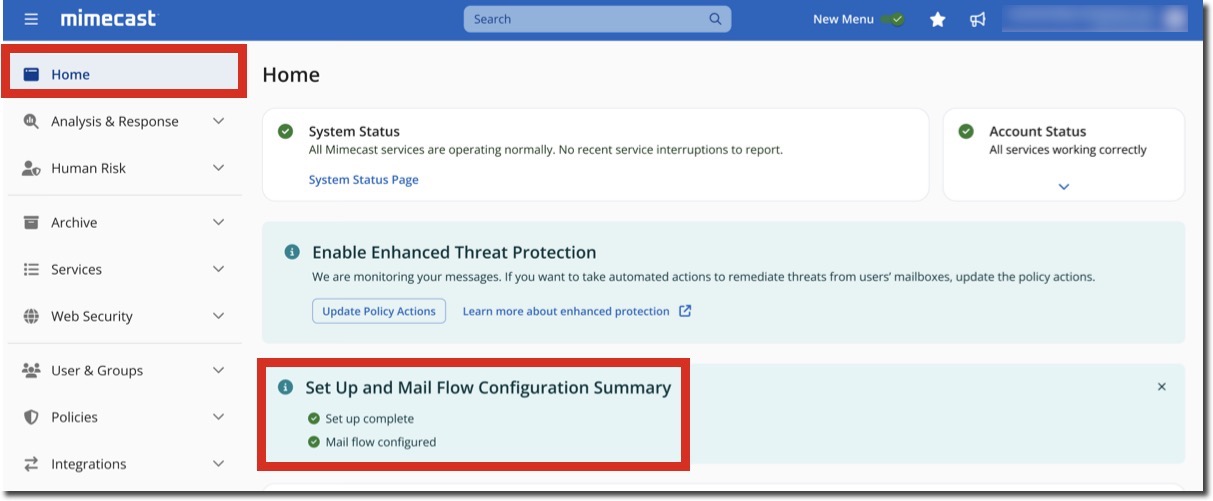
Task: Click the Enhanced Threat Protection info icon
Action: 292,252
